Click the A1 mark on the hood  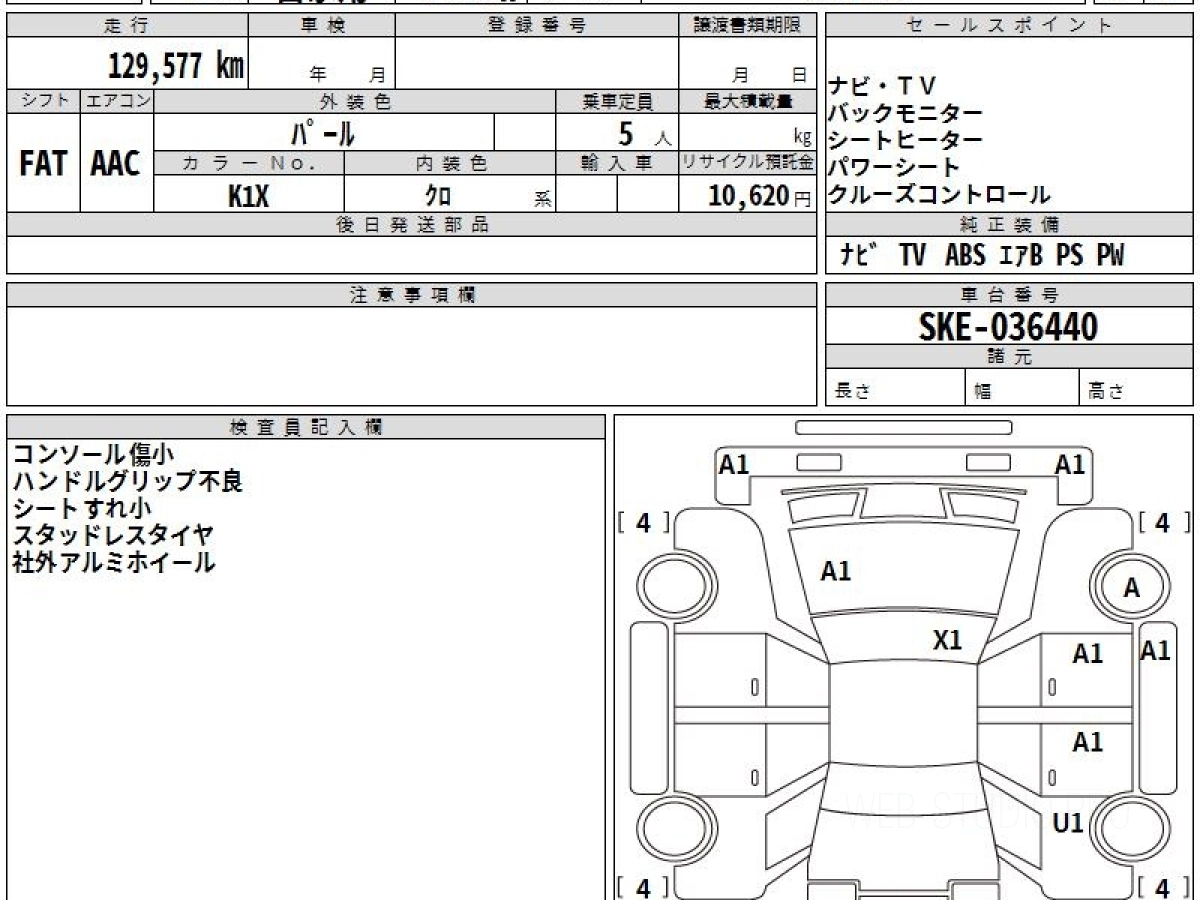835,571
